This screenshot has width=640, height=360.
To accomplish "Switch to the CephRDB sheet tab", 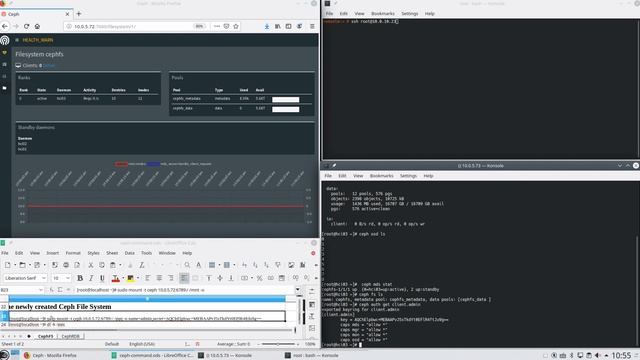I will pos(71,336).
